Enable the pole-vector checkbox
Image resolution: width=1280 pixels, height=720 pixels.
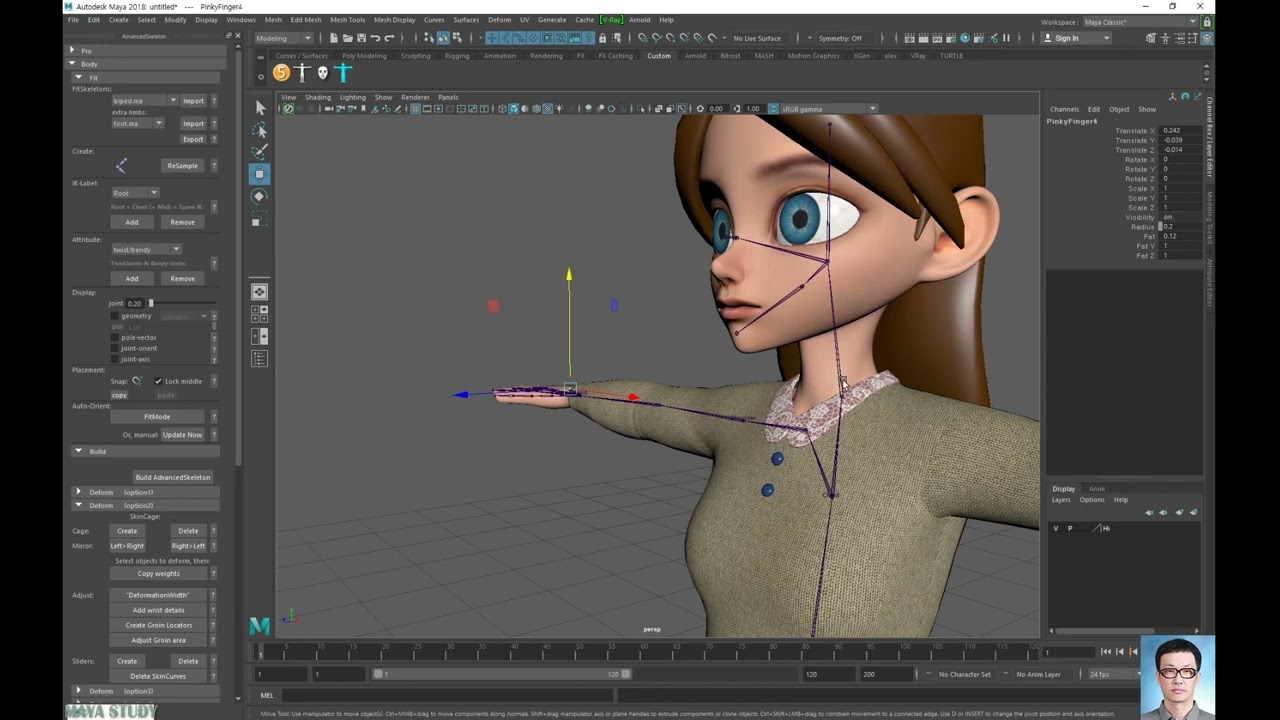pos(115,338)
